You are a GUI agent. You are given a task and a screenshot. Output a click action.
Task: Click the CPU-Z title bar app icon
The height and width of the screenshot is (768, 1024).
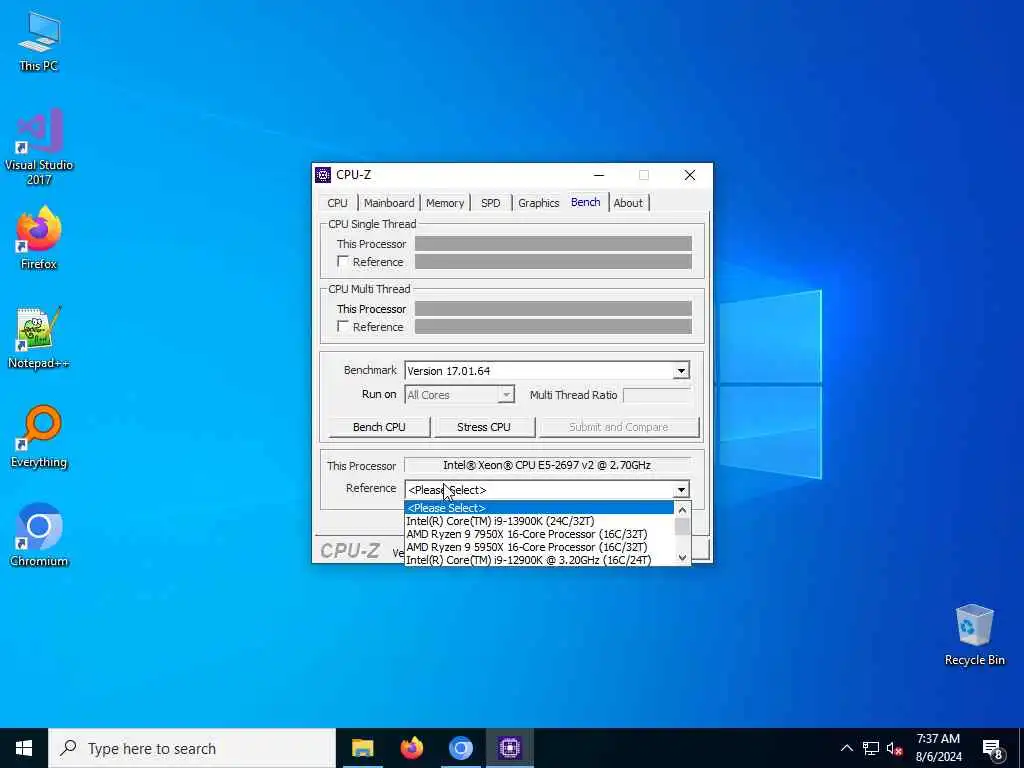tap(323, 174)
